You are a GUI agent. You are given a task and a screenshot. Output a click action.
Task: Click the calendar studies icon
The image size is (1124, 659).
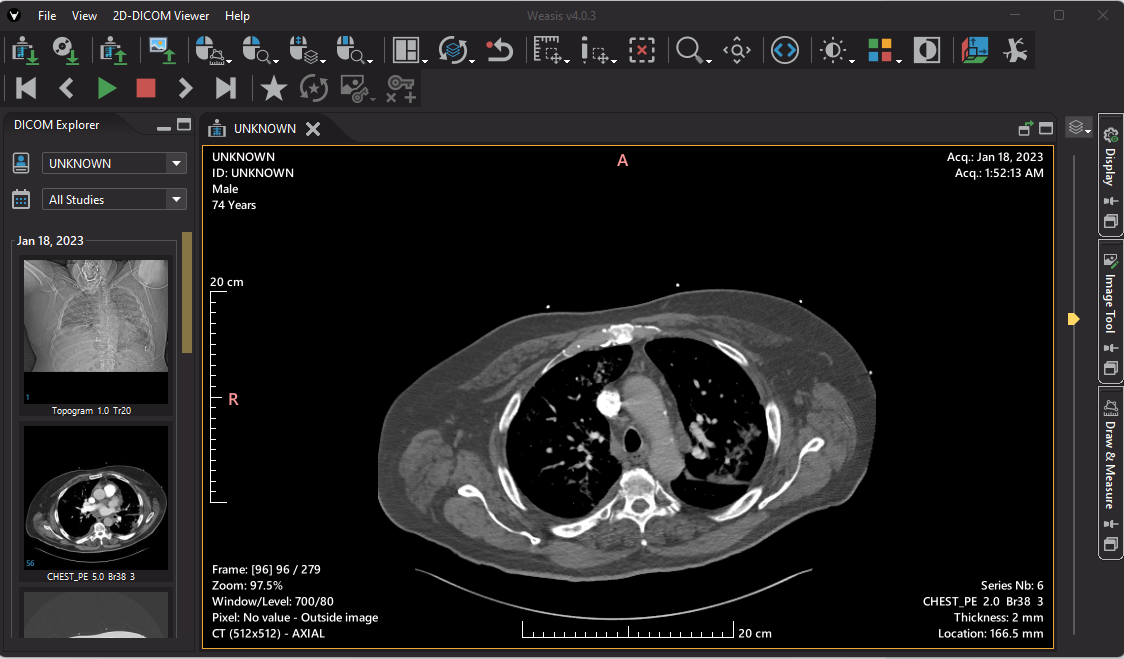tap(21, 199)
